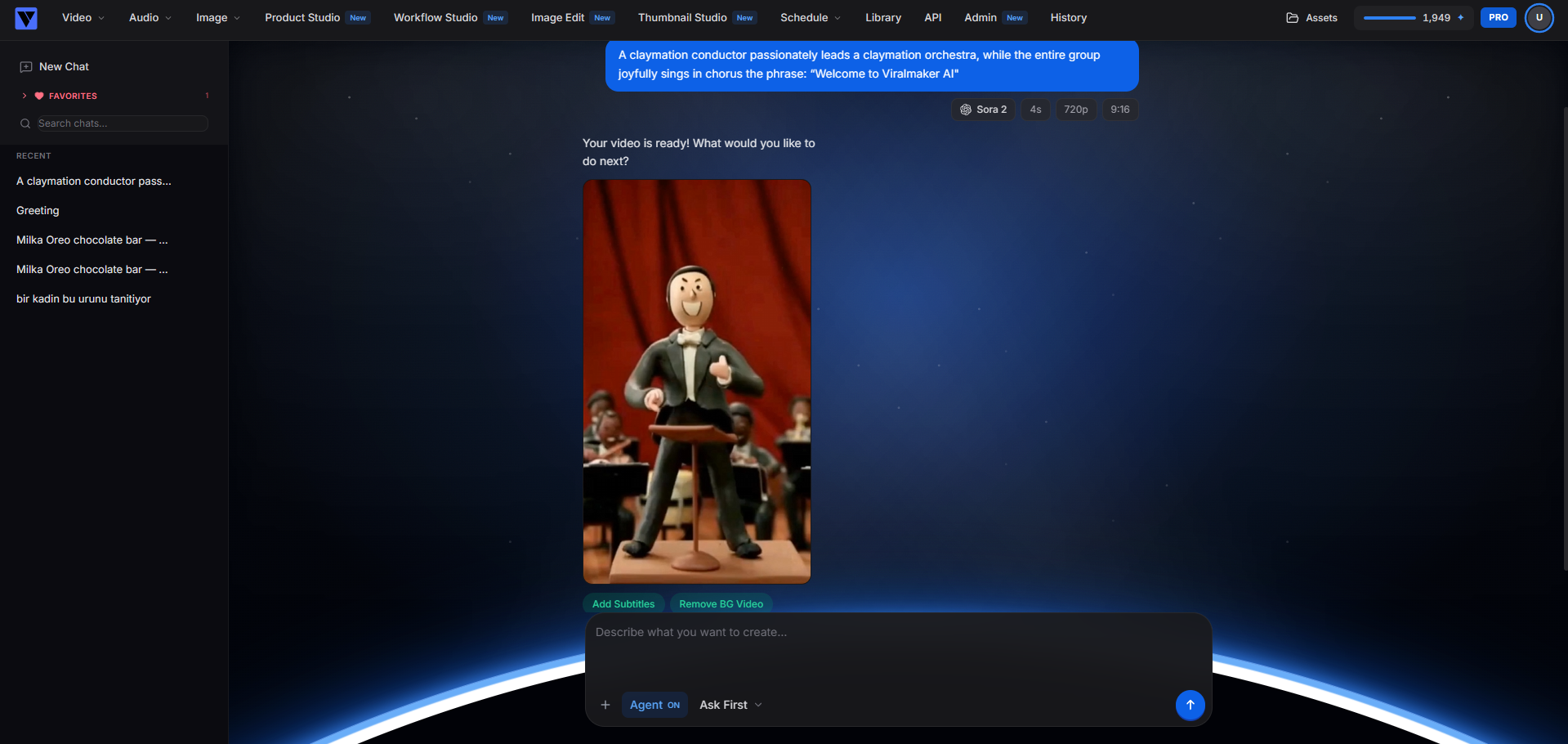Go to Product Studio
This screenshot has height=744, width=1568.
(317, 17)
